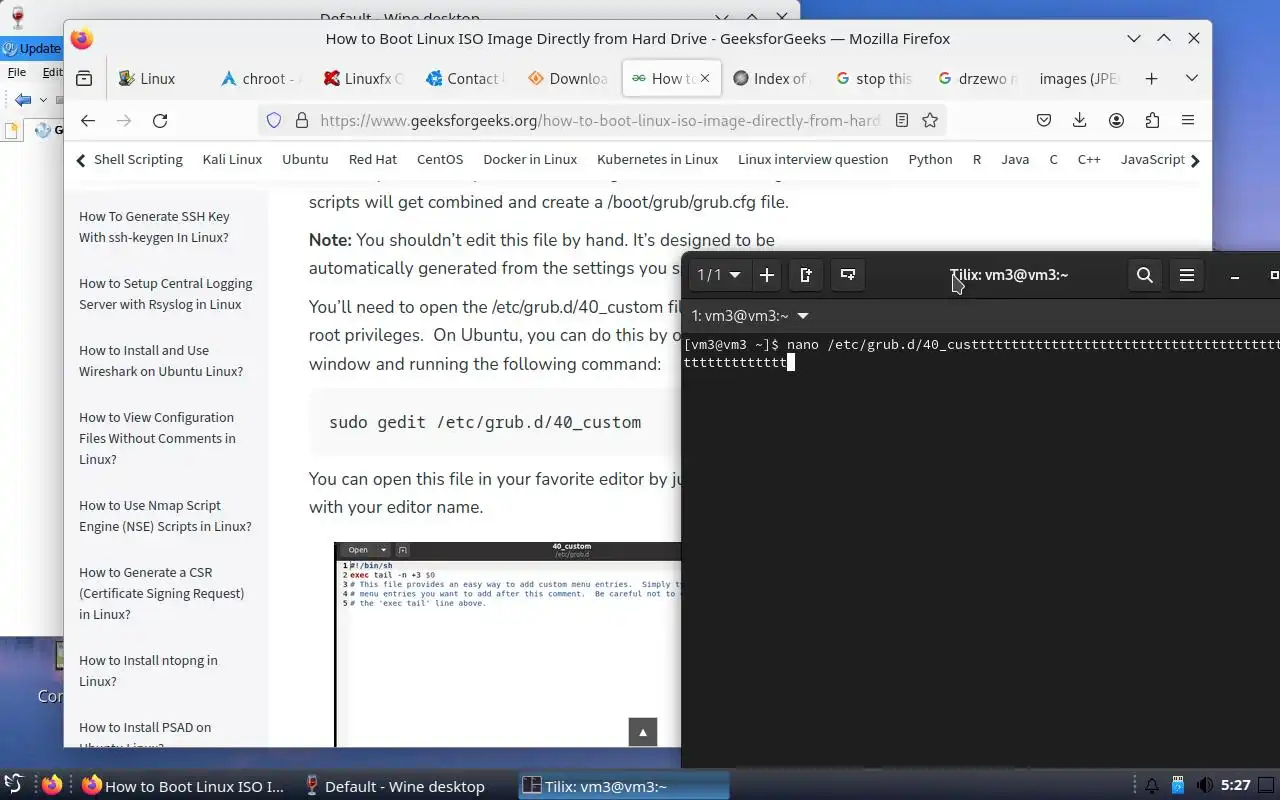
Task: Close the active 'How to' tab
Action: (x=705, y=78)
